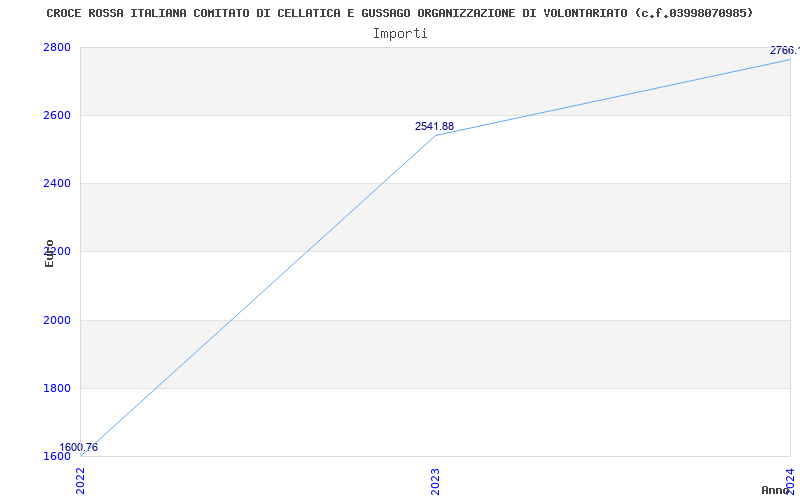Image resolution: width=800 pixels, height=500 pixels.
Task: Click the chart title CROCE ROSSA ITALIANA
Action: pos(399,13)
